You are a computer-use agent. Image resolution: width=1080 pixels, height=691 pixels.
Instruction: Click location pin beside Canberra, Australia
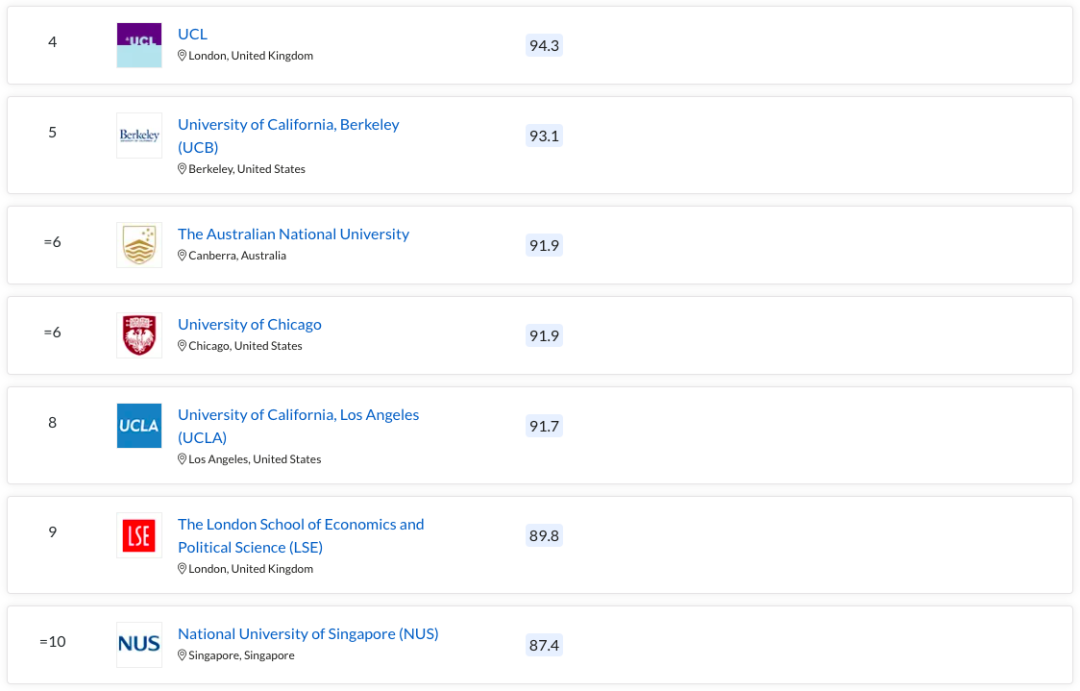[182, 256]
